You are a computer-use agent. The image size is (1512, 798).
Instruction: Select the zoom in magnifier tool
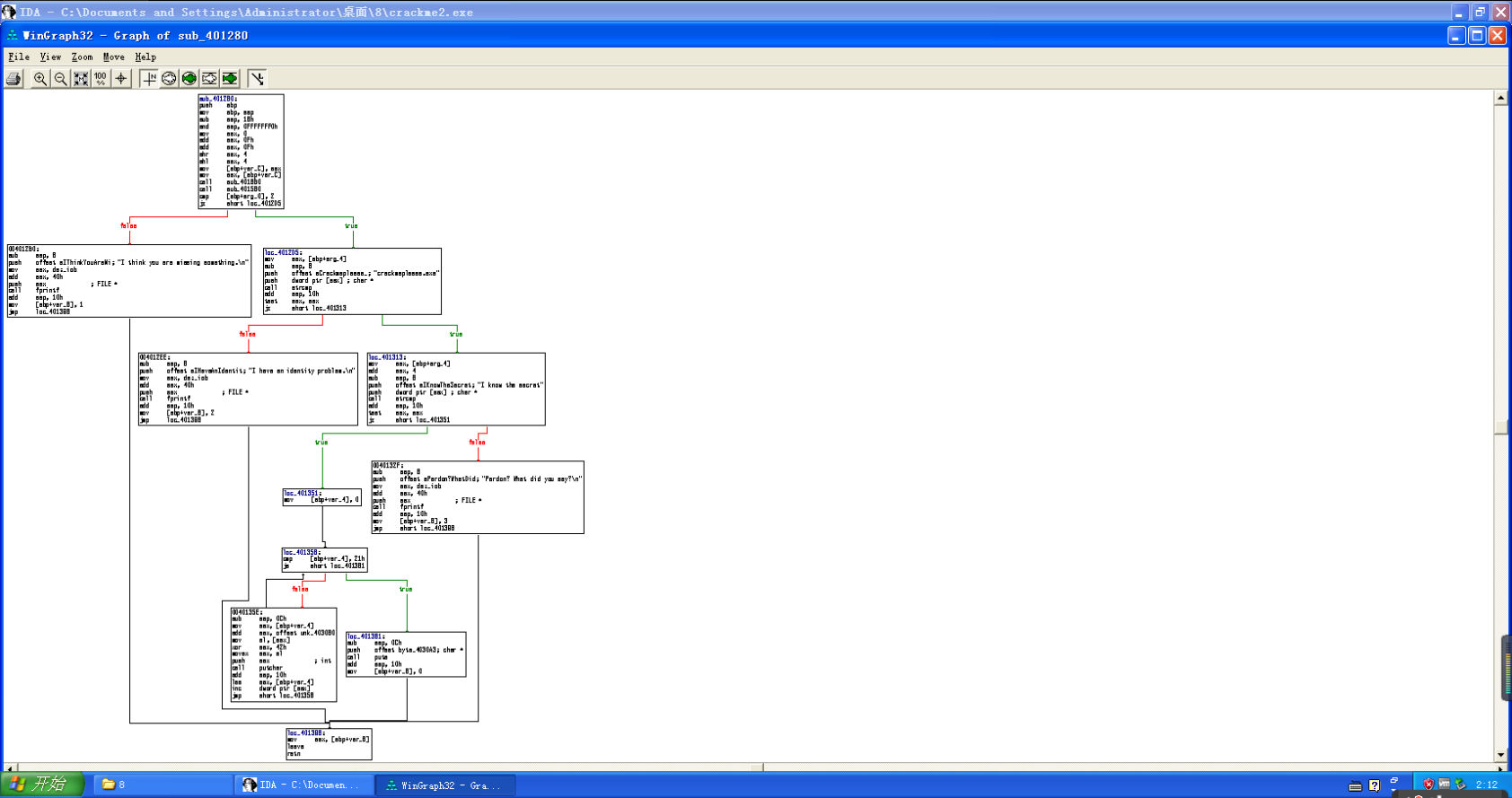point(40,79)
